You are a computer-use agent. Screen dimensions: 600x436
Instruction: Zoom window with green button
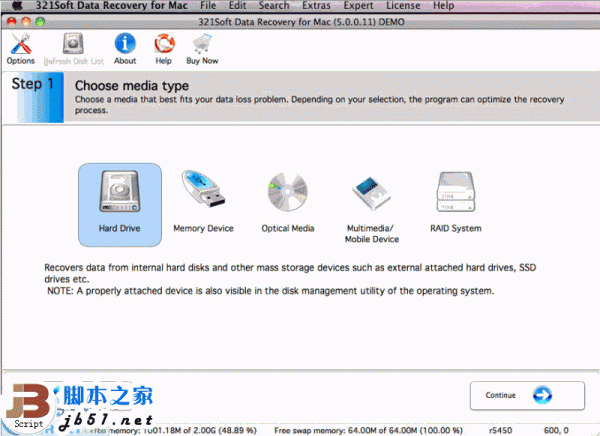pyautogui.click(x=40, y=22)
